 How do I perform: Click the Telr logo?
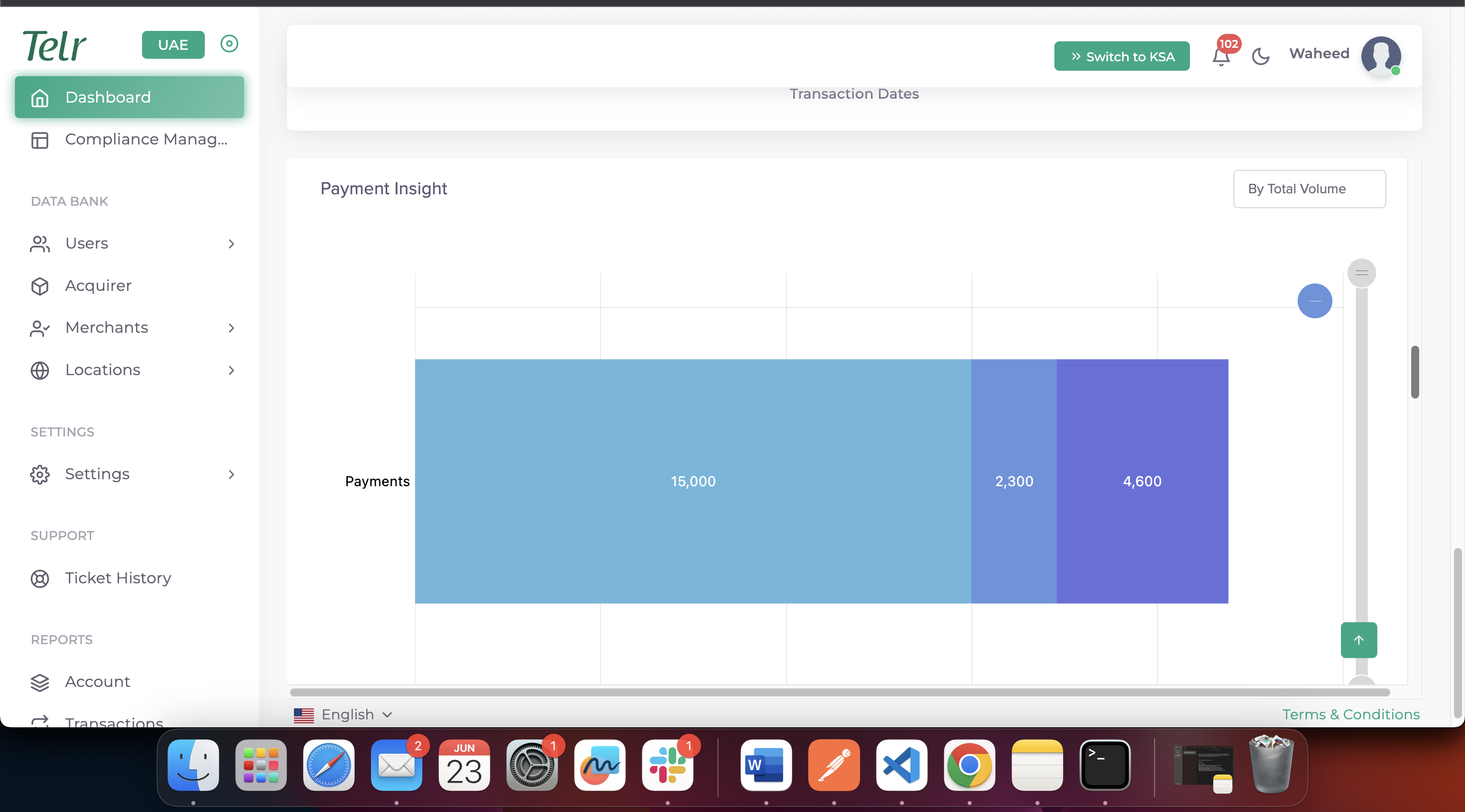[55, 45]
